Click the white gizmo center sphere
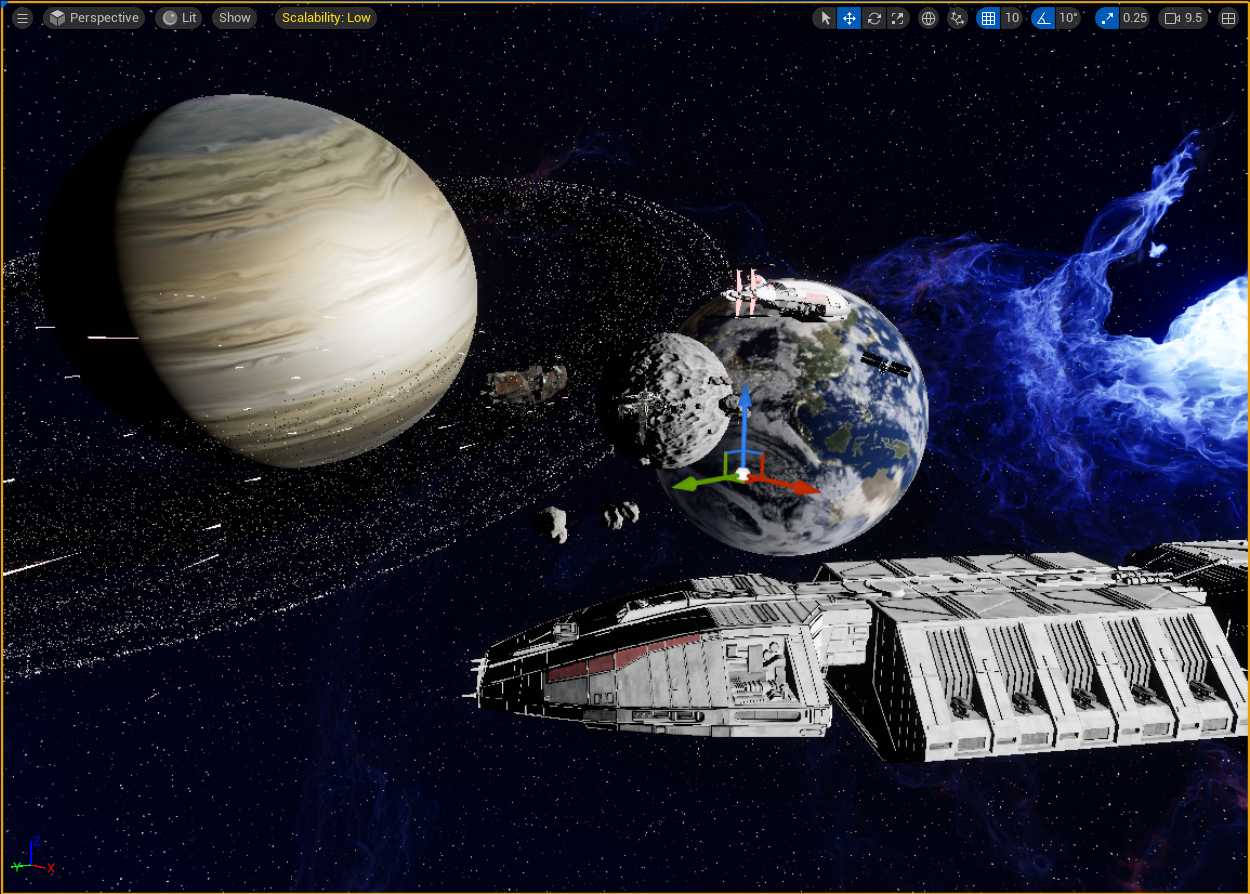 pyautogui.click(x=742, y=474)
